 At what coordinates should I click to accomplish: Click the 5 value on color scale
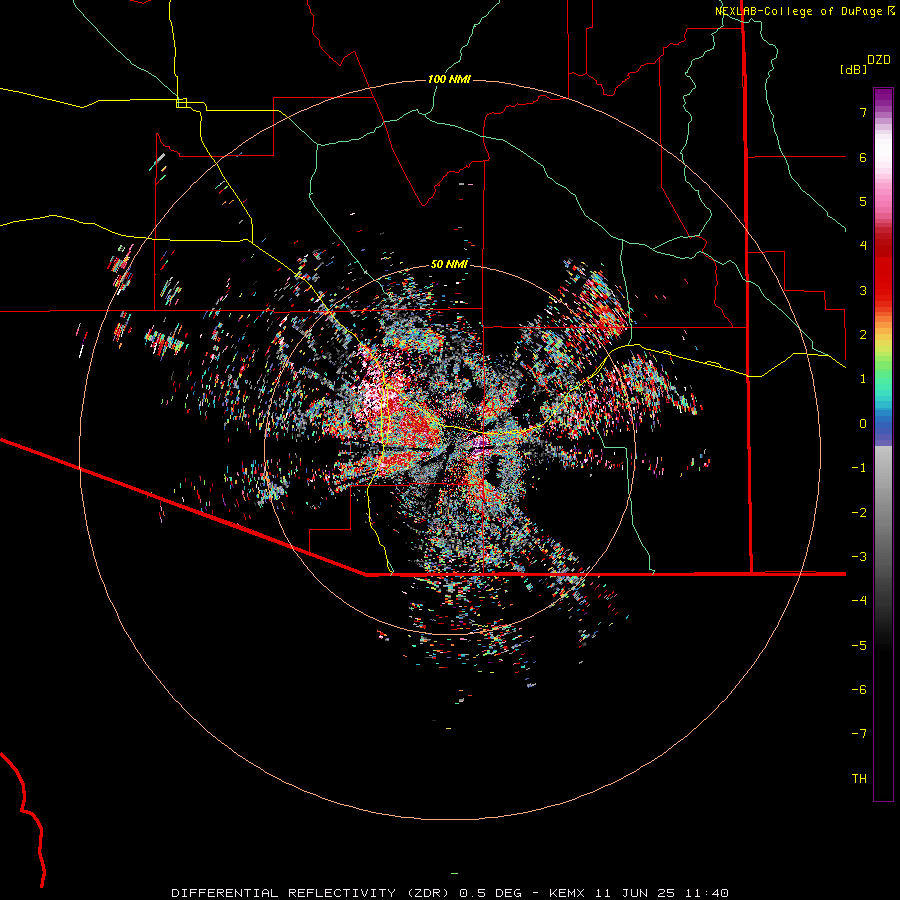(863, 201)
